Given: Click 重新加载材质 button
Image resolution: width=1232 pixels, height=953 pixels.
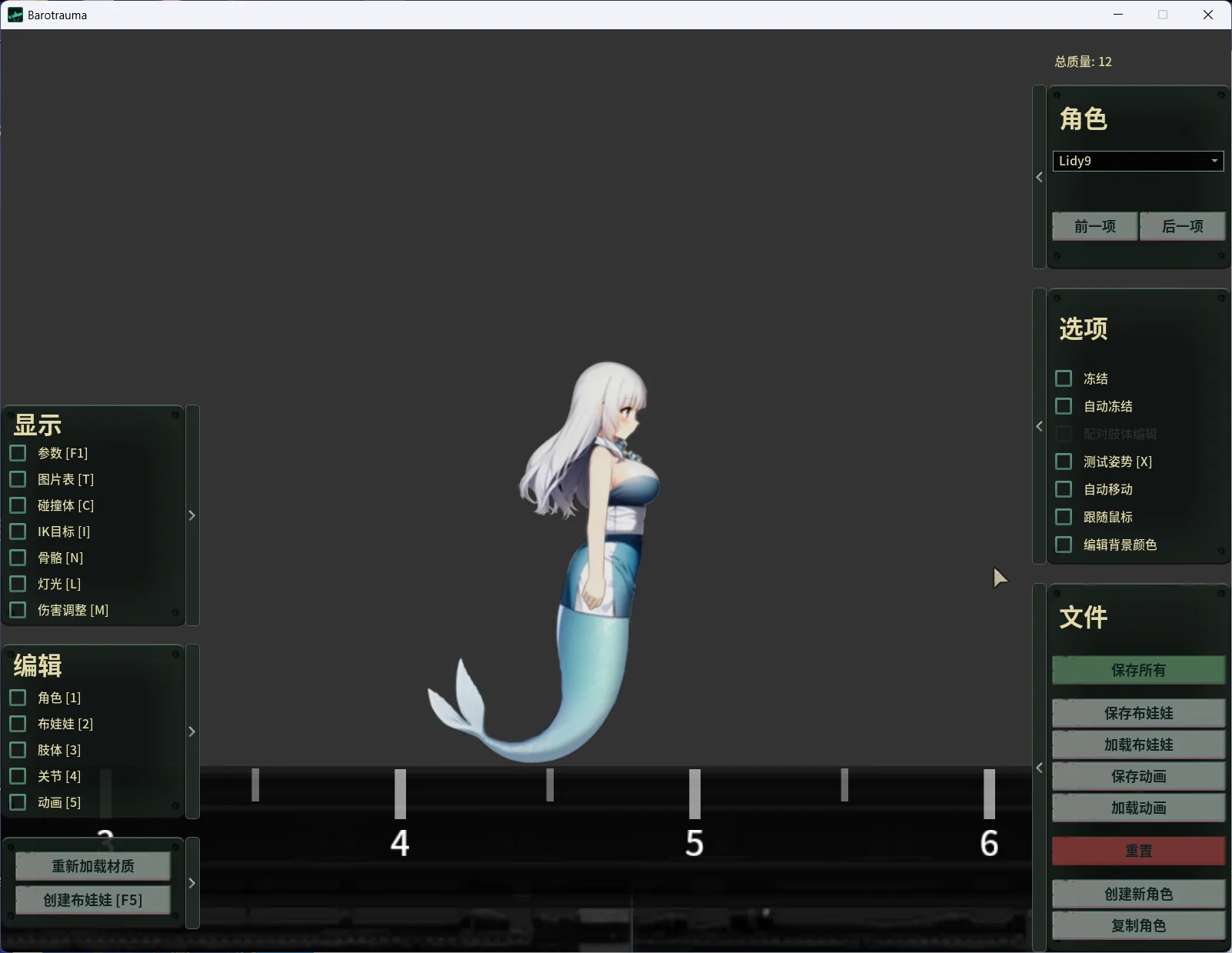Looking at the screenshot, I should click(93, 866).
